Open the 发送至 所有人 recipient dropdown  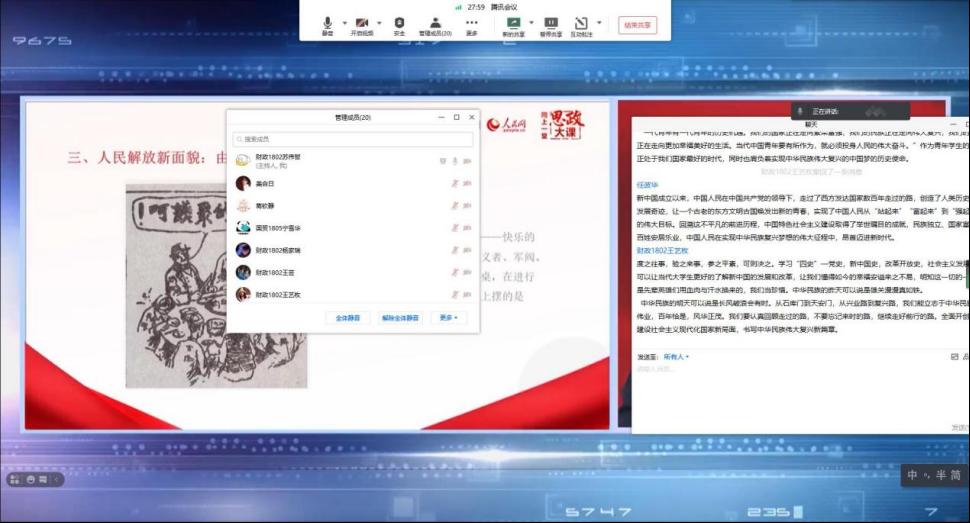pyautogui.click(x=677, y=356)
